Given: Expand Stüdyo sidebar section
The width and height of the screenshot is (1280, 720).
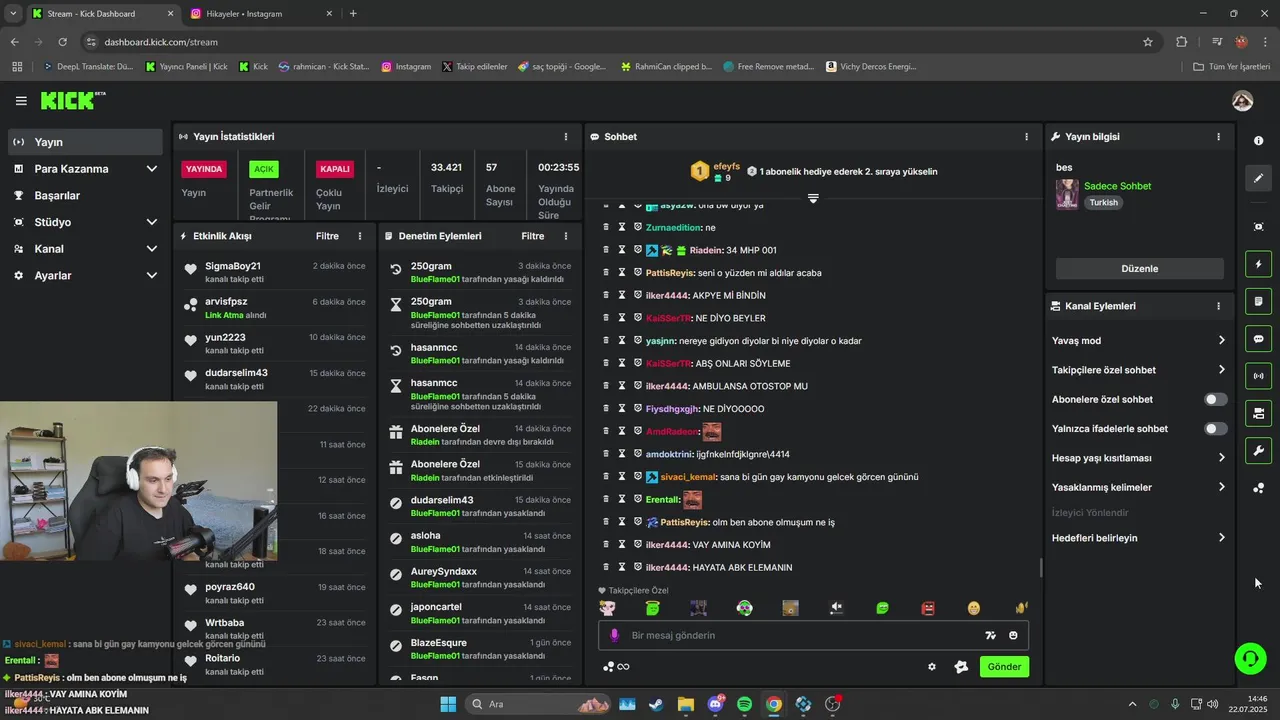Looking at the screenshot, I should (85, 222).
